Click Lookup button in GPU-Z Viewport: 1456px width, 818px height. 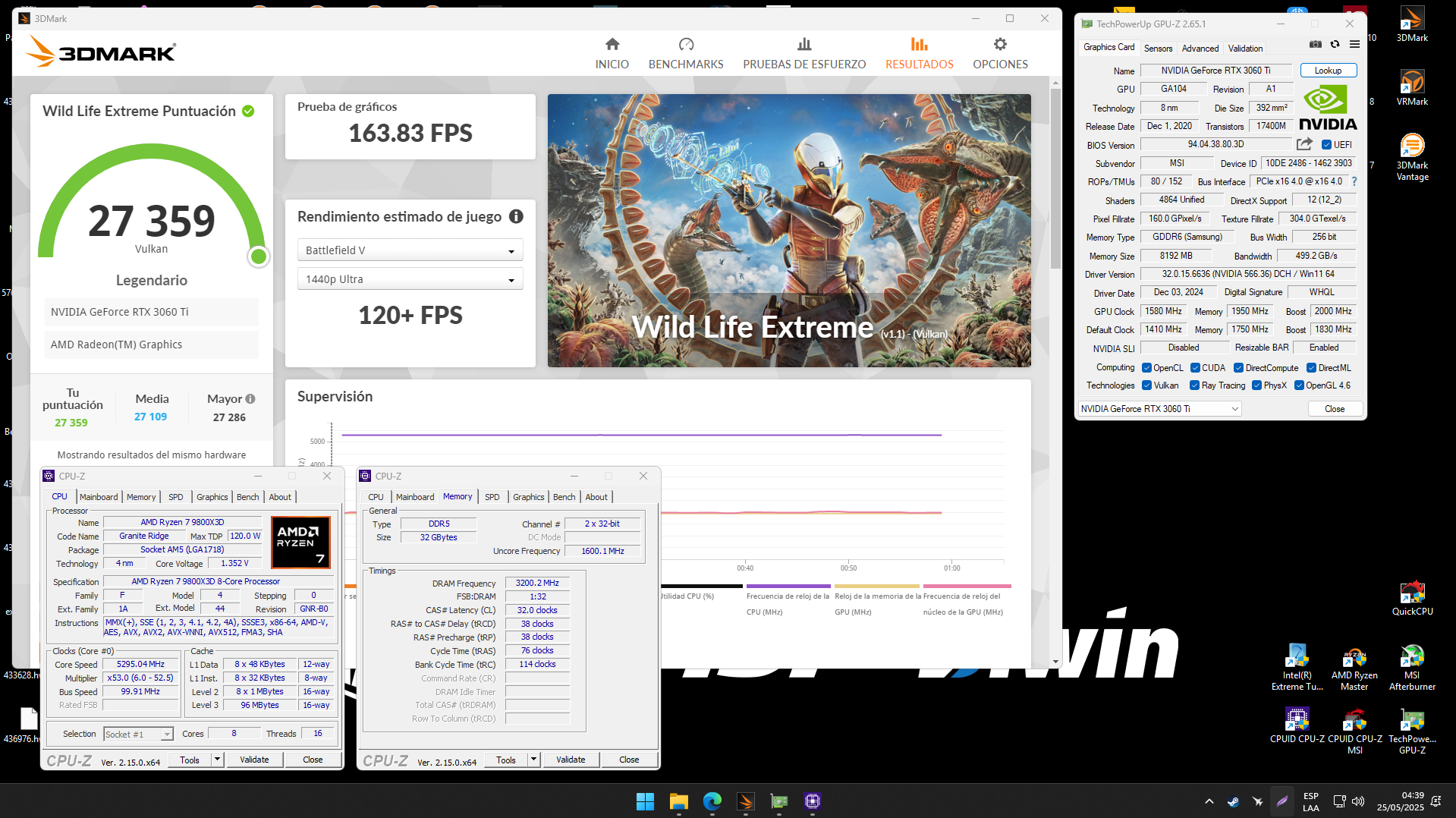(1328, 71)
